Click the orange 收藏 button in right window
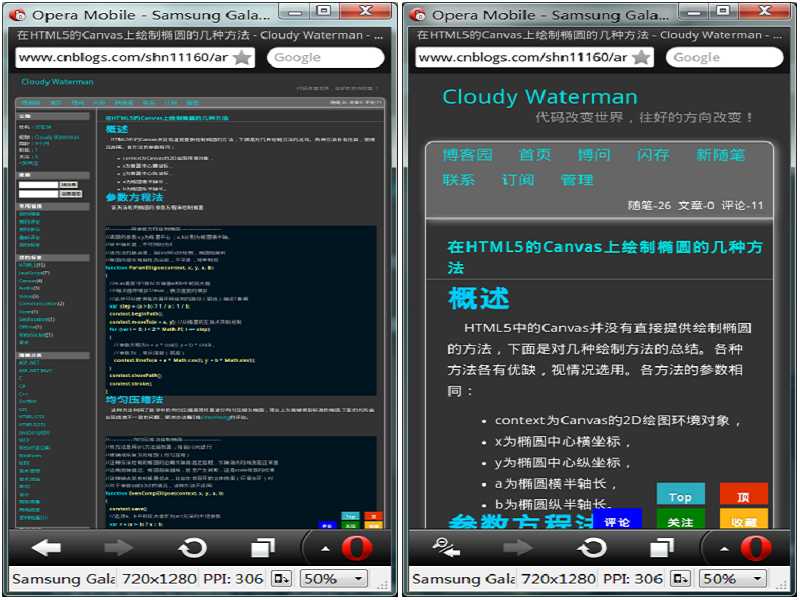 [744, 519]
